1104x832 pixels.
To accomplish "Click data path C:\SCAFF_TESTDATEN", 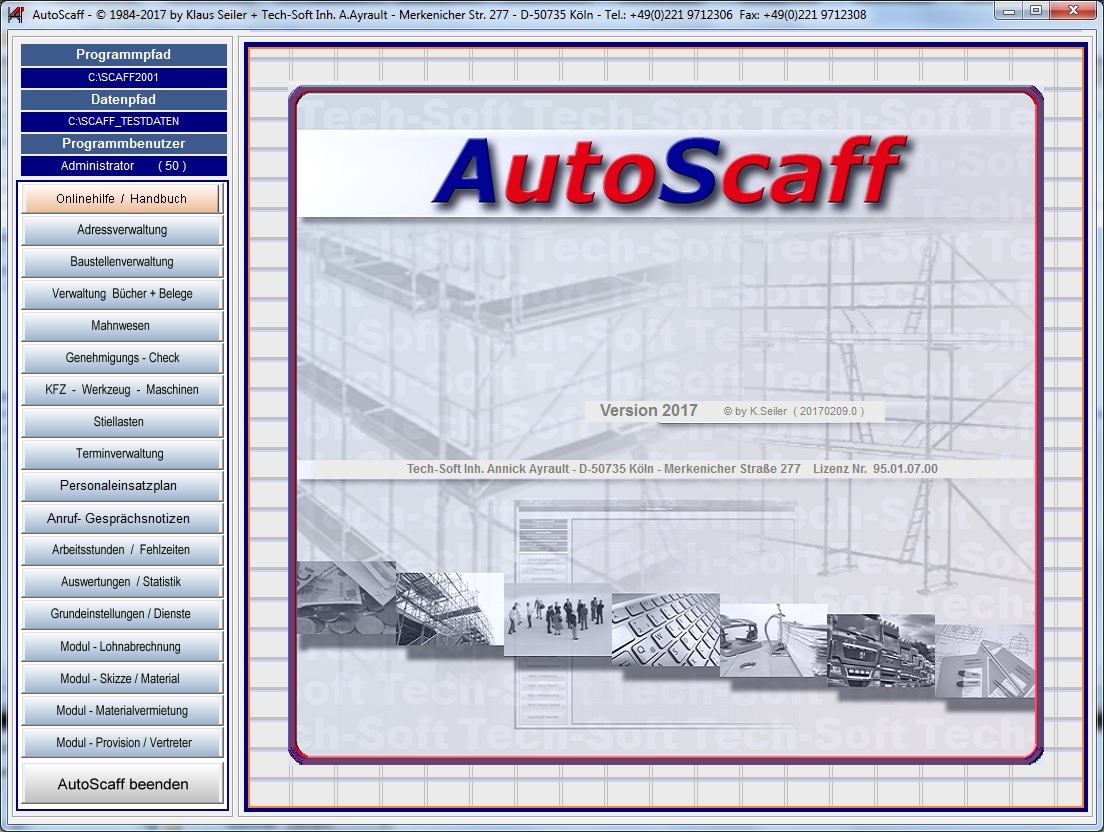I will click(123, 121).
